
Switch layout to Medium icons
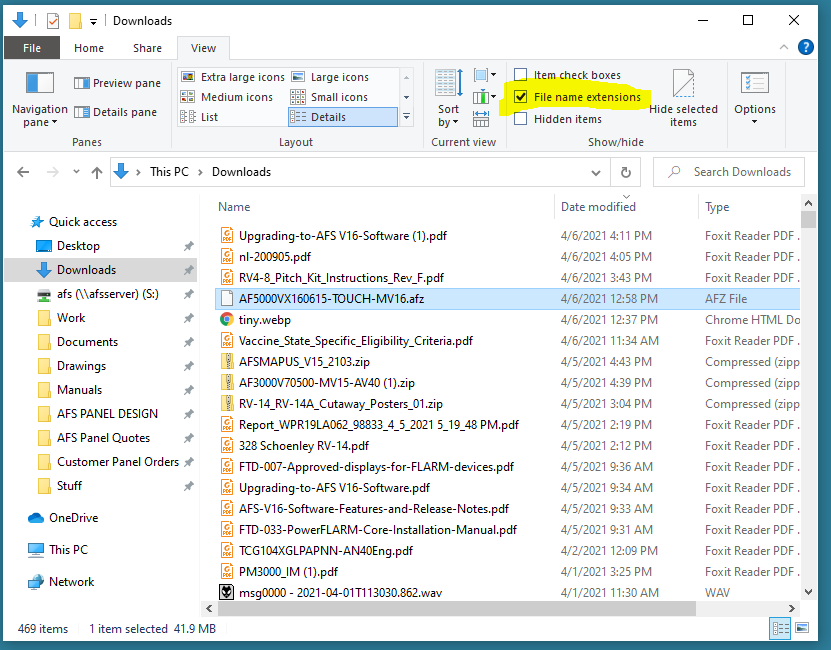click(227, 98)
